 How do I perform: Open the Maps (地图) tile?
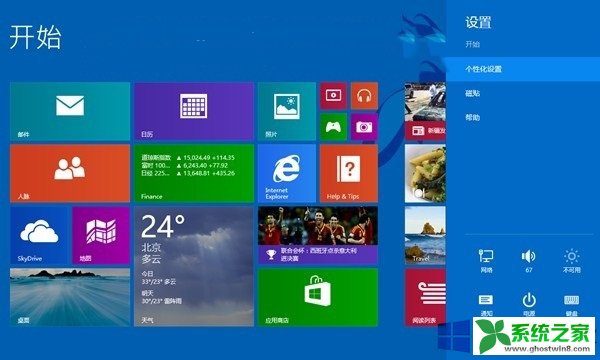pyautogui.click(x=101, y=235)
